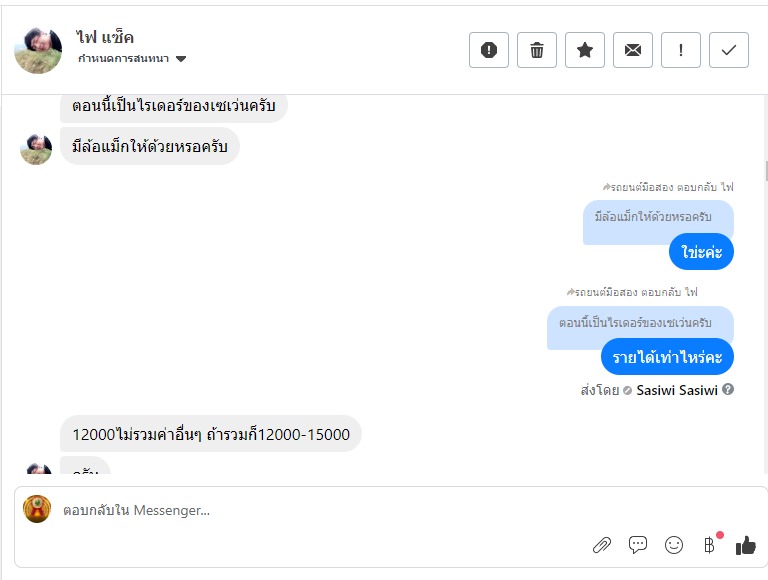Focus the ตอบกลับใน Messenger reply field
This screenshot has height=580, width=768.
[x=300, y=510]
